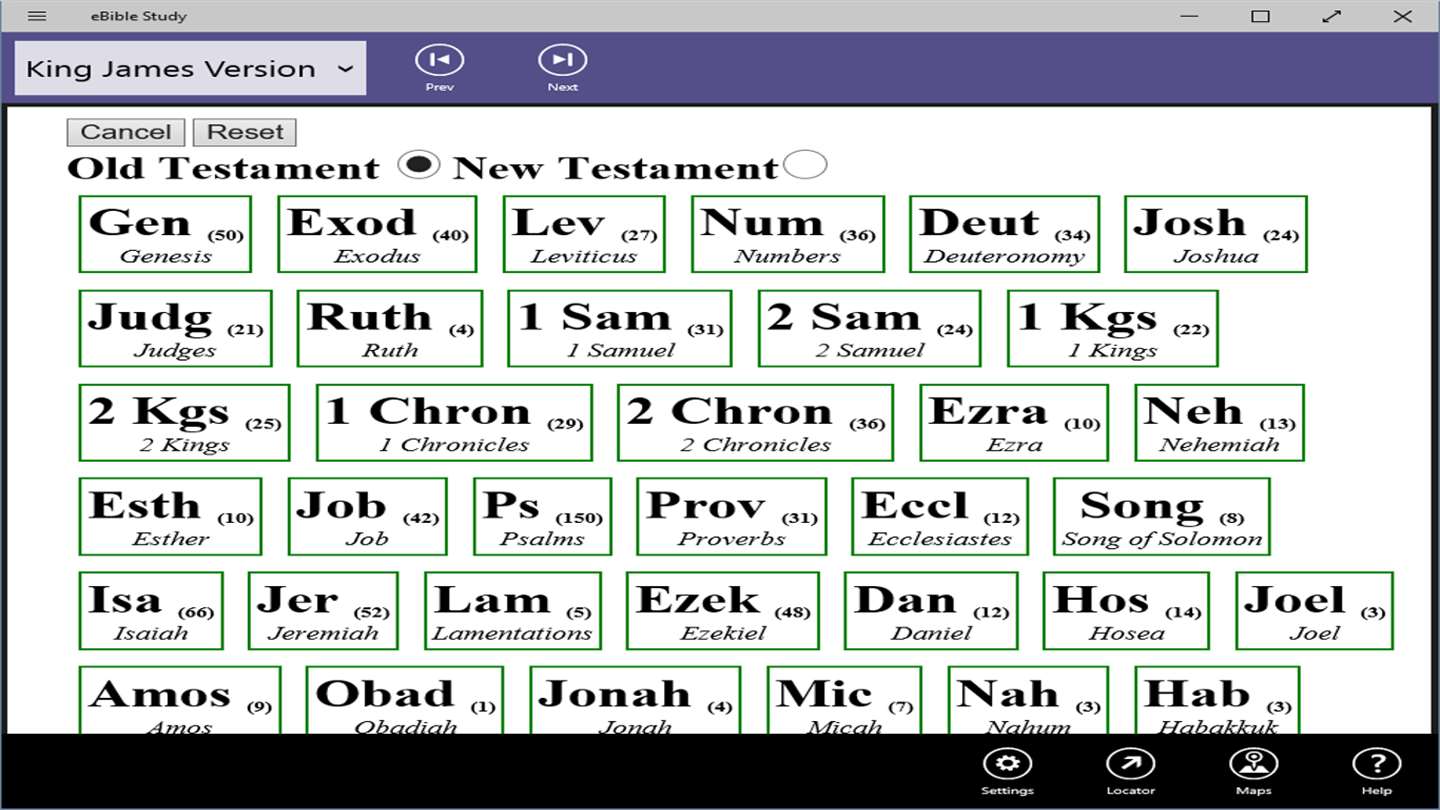Select the Old Testament radio button
This screenshot has width=1440, height=810.
(x=418, y=164)
